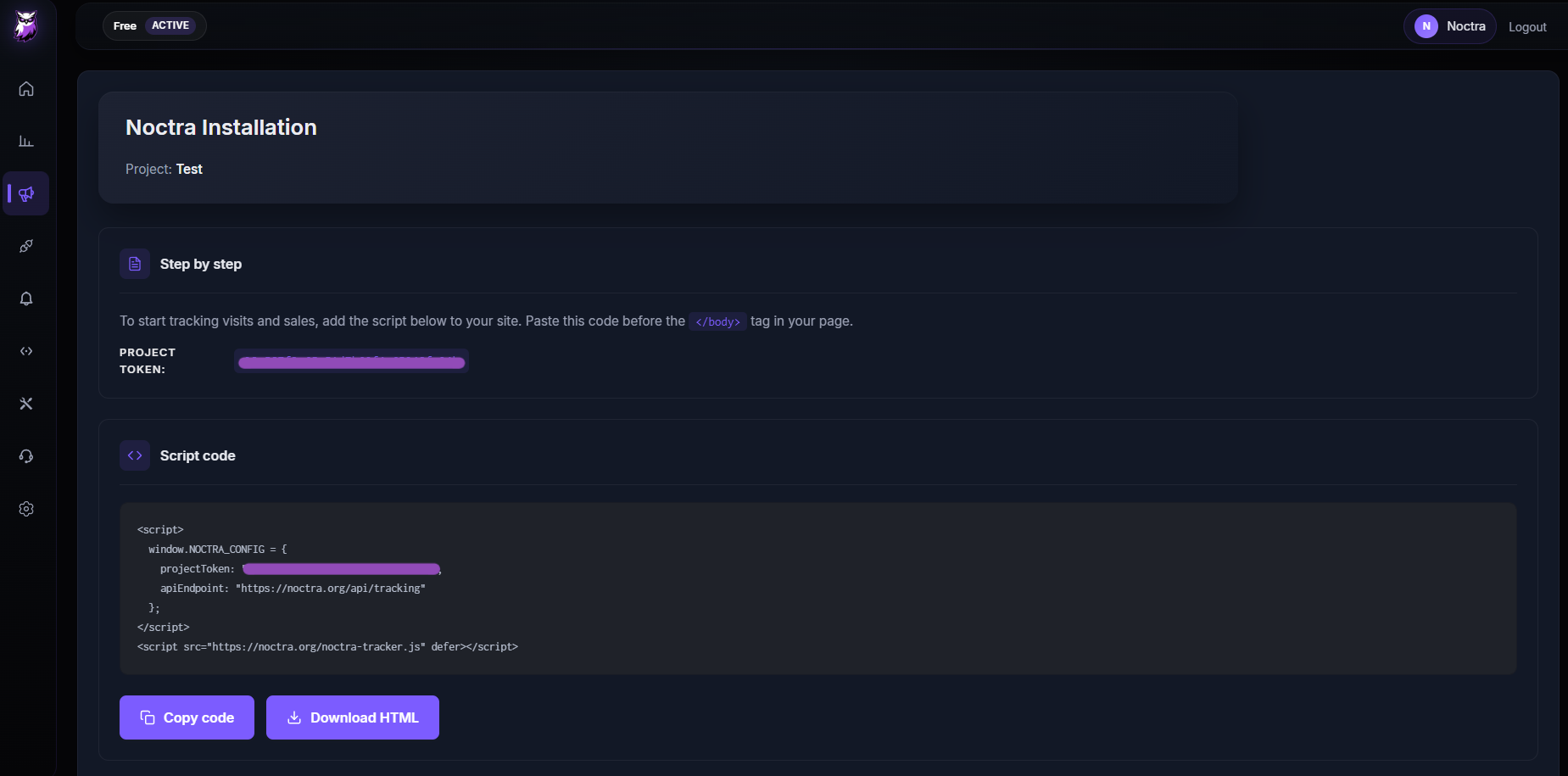Select the megaphone campaigns sidebar icon
This screenshot has height=776, width=1568.
click(26, 194)
